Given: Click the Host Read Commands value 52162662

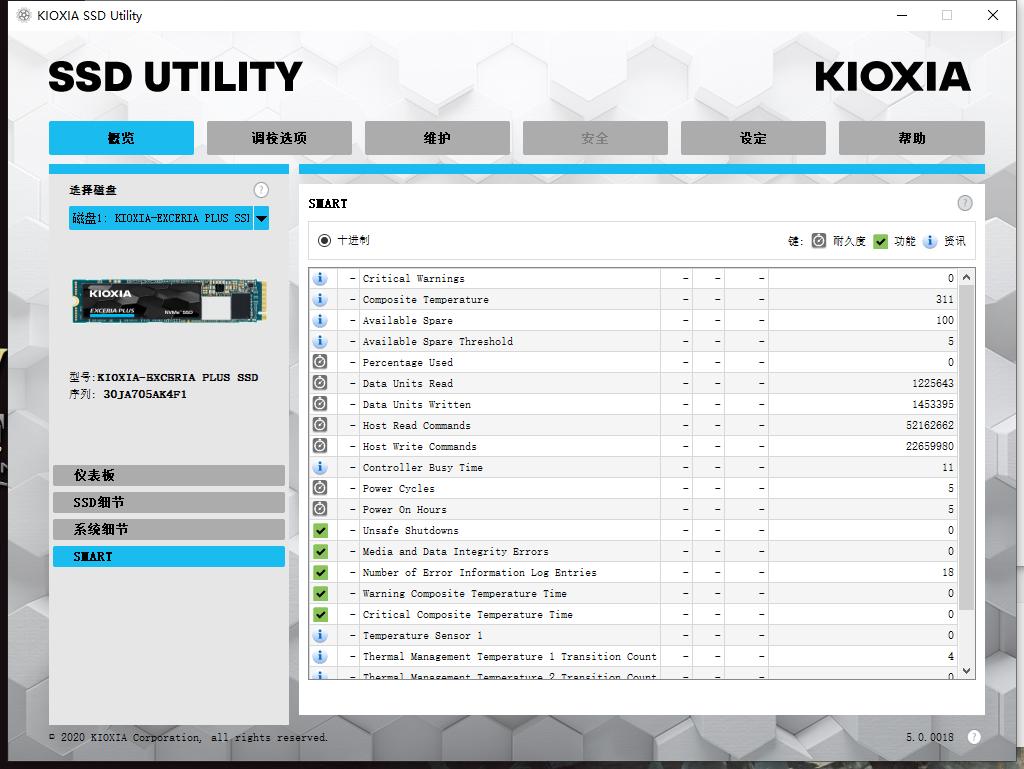Looking at the screenshot, I should [x=930, y=425].
